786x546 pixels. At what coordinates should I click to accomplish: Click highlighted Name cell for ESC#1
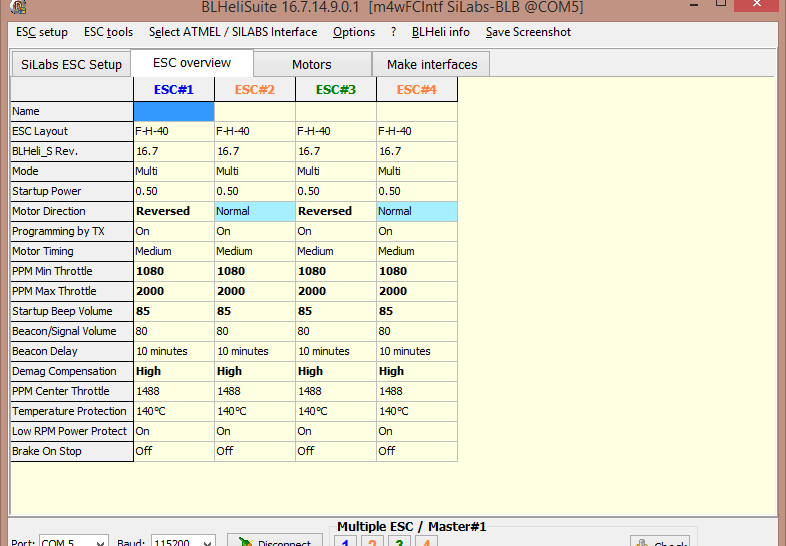(174, 111)
